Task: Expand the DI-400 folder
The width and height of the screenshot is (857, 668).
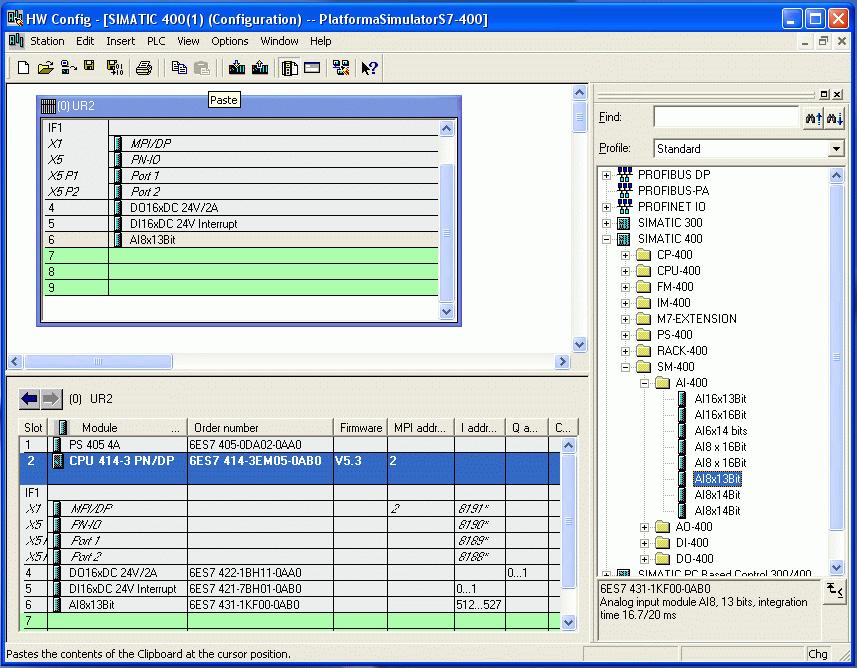Action: 644,543
